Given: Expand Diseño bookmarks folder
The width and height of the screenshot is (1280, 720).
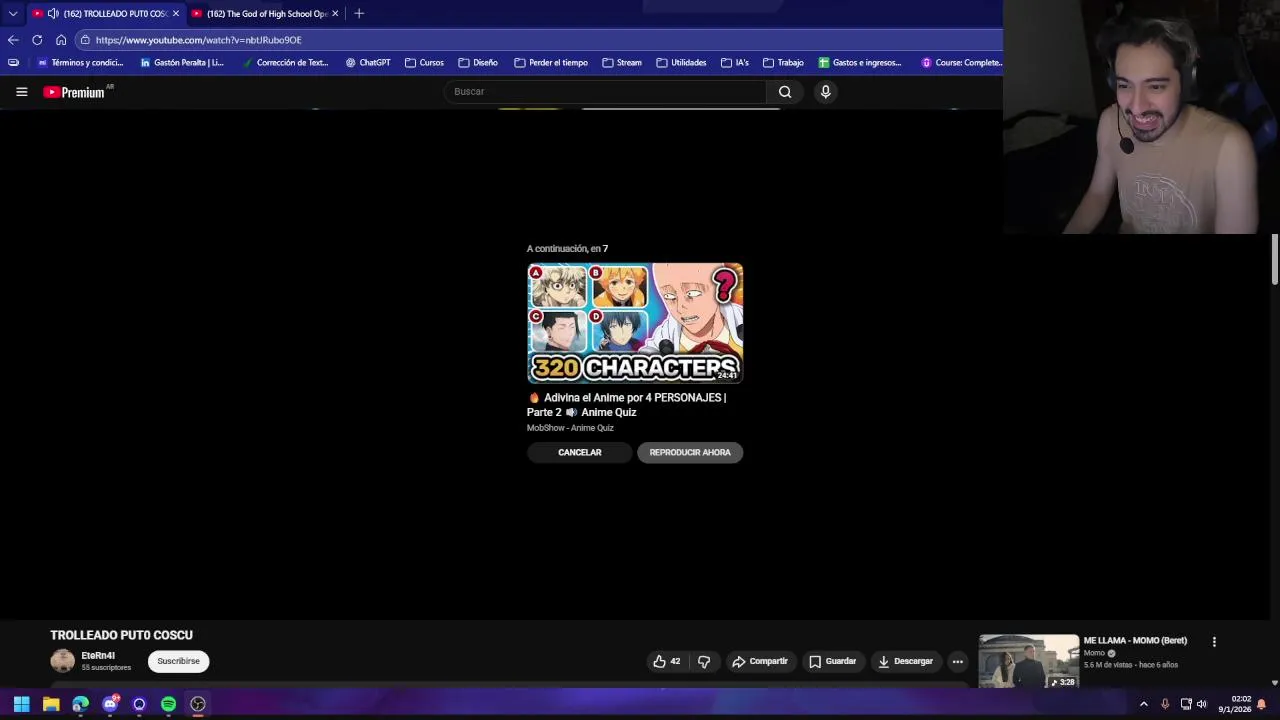Looking at the screenshot, I should tap(478, 62).
